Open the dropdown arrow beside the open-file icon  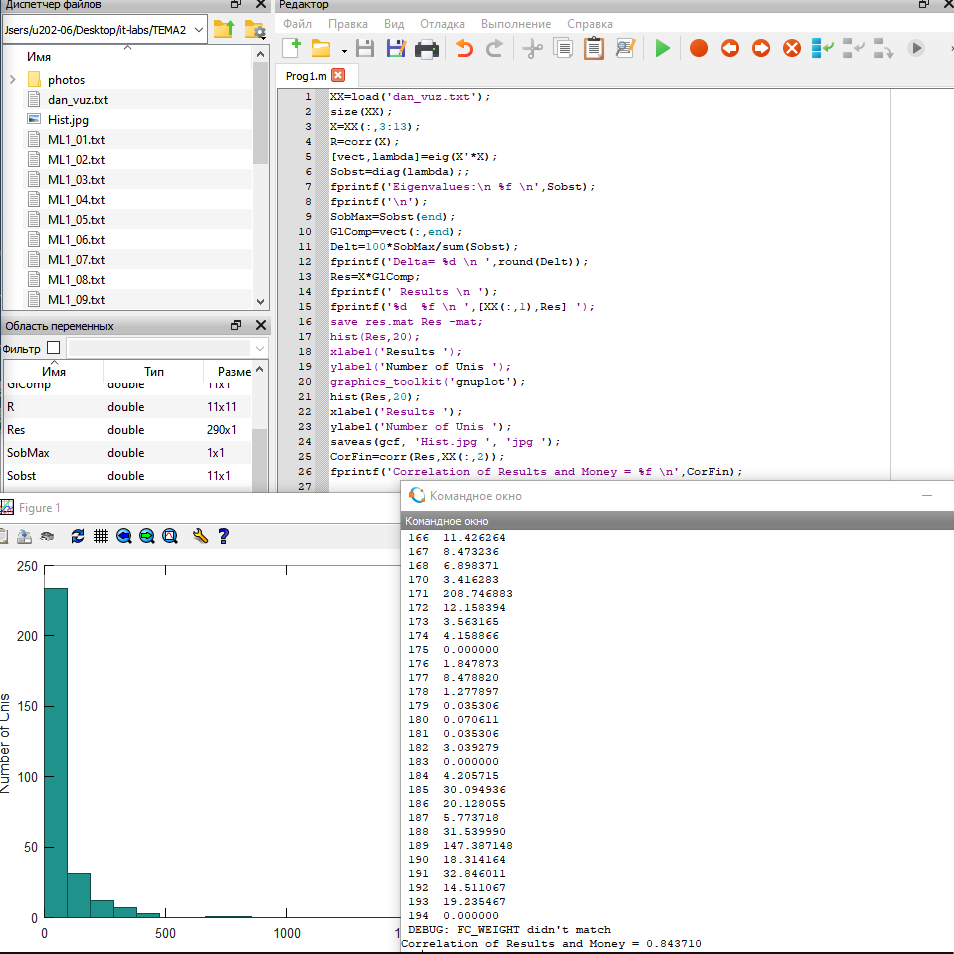tap(344, 49)
